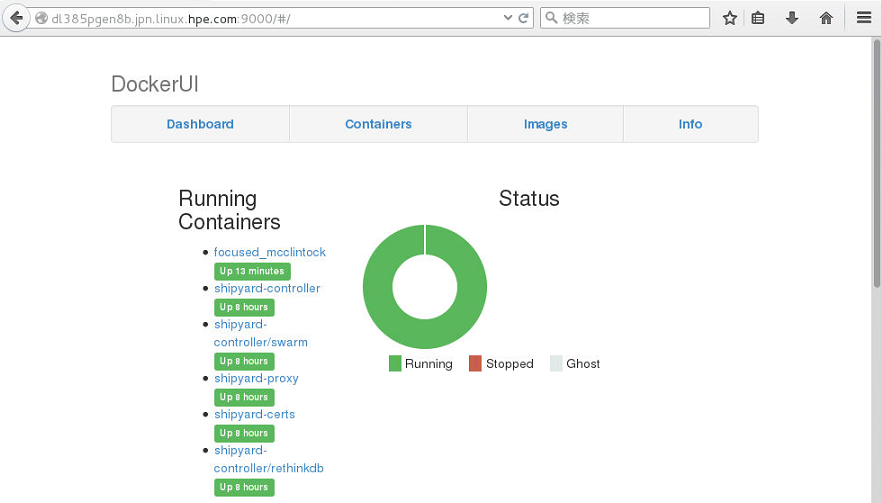Open the downloads arrow icon
Screen dimensions: 881x503
tap(792, 18)
